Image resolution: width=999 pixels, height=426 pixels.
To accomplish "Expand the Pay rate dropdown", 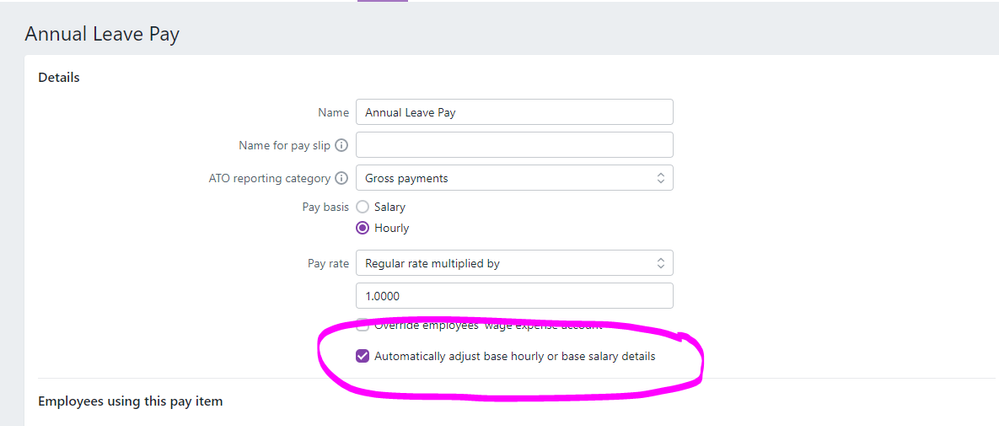I will click(x=514, y=263).
